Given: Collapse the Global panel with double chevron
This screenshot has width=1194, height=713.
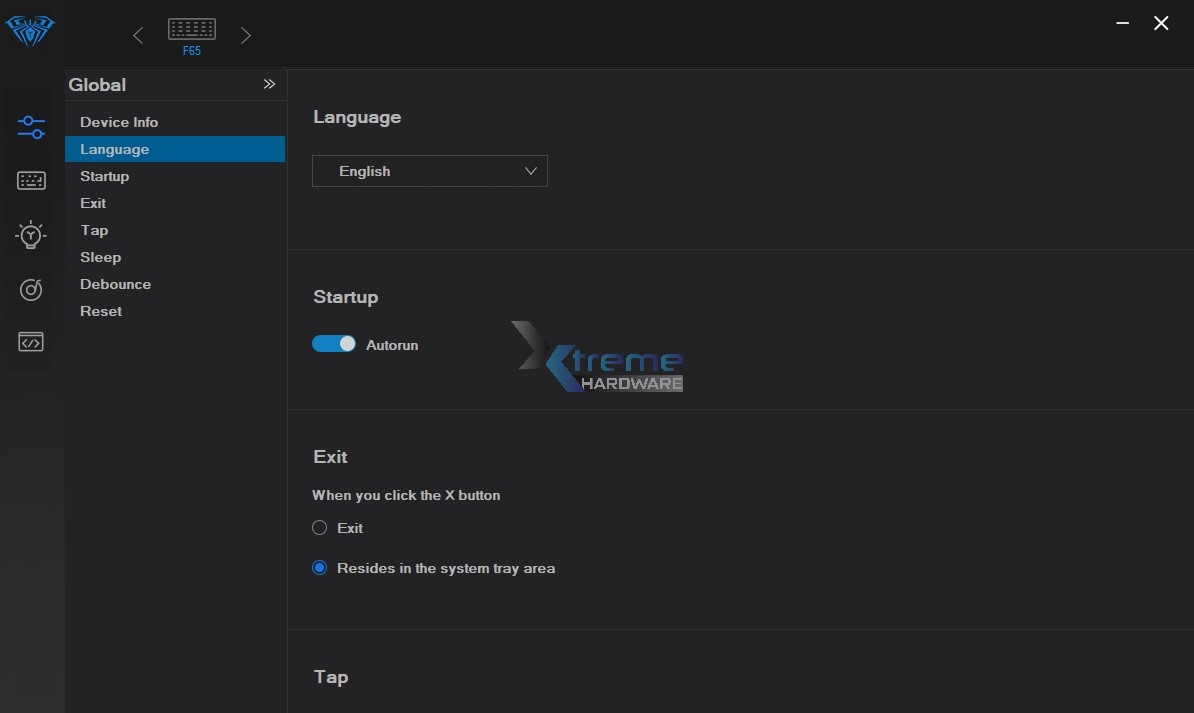Looking at the screenshot, I should click(x=269, y=85).
